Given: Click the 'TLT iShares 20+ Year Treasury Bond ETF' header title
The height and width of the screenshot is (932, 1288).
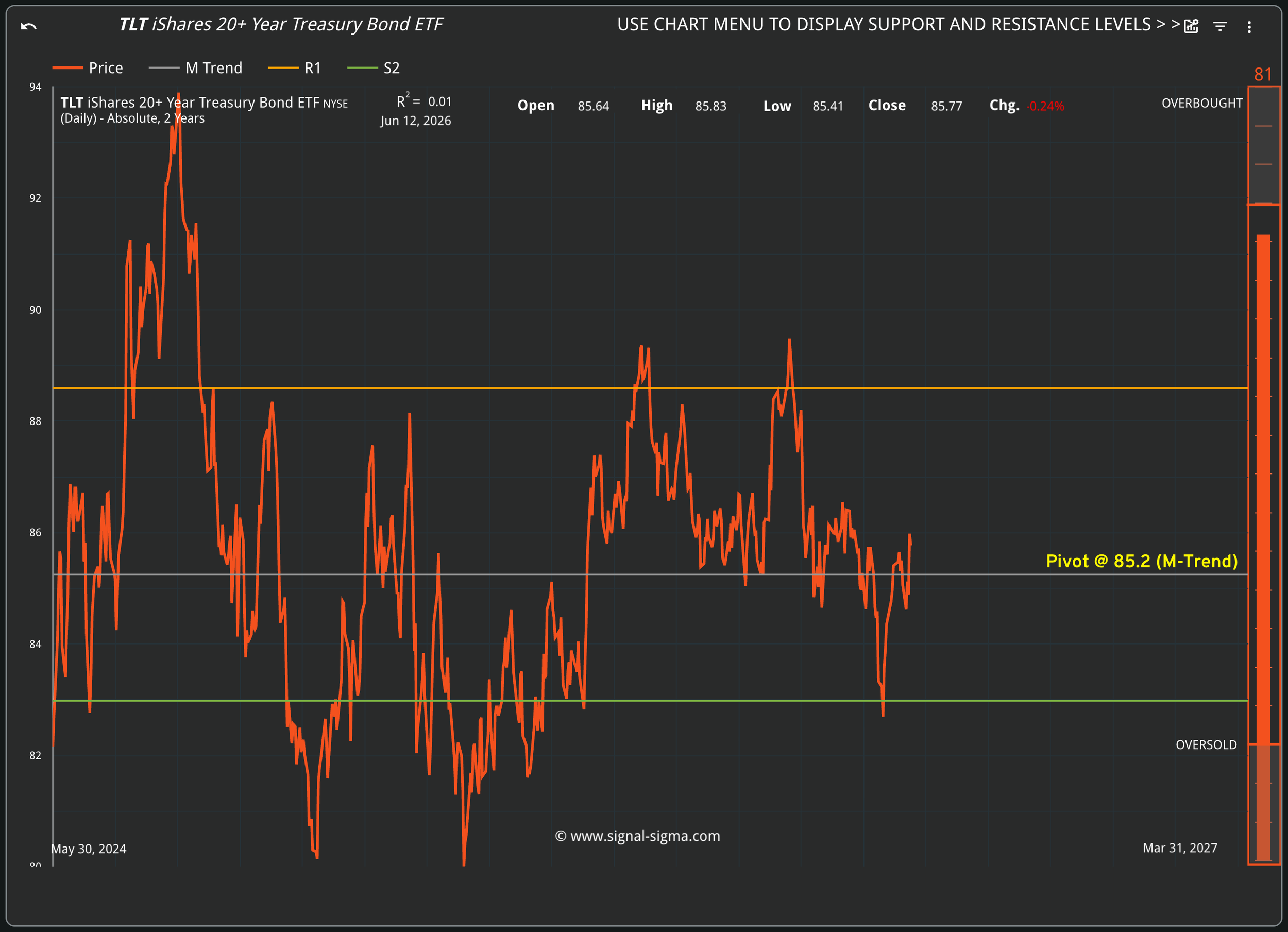Looking at the screenshot, I should coord(281,24).
